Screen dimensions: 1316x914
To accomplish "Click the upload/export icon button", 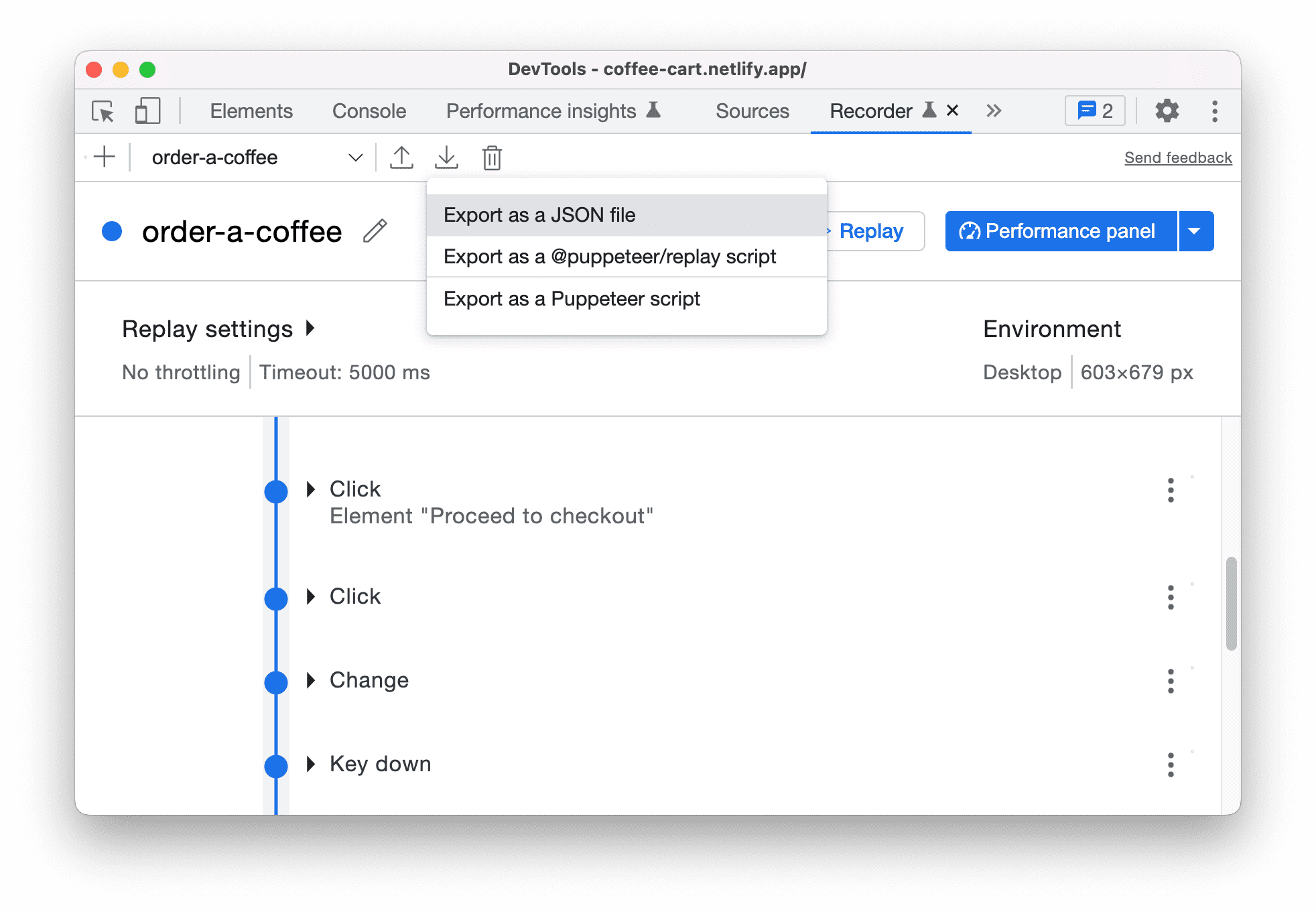I will coord(401,158).
